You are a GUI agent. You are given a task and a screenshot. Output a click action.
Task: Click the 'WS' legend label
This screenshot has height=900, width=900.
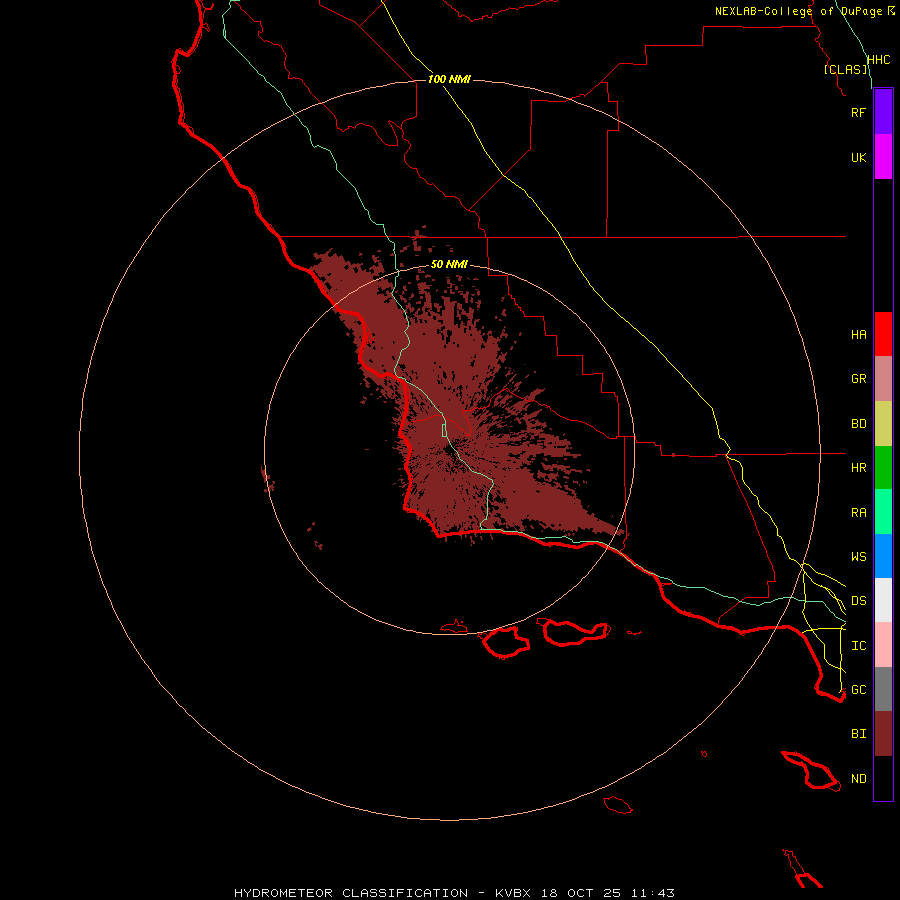858,557
